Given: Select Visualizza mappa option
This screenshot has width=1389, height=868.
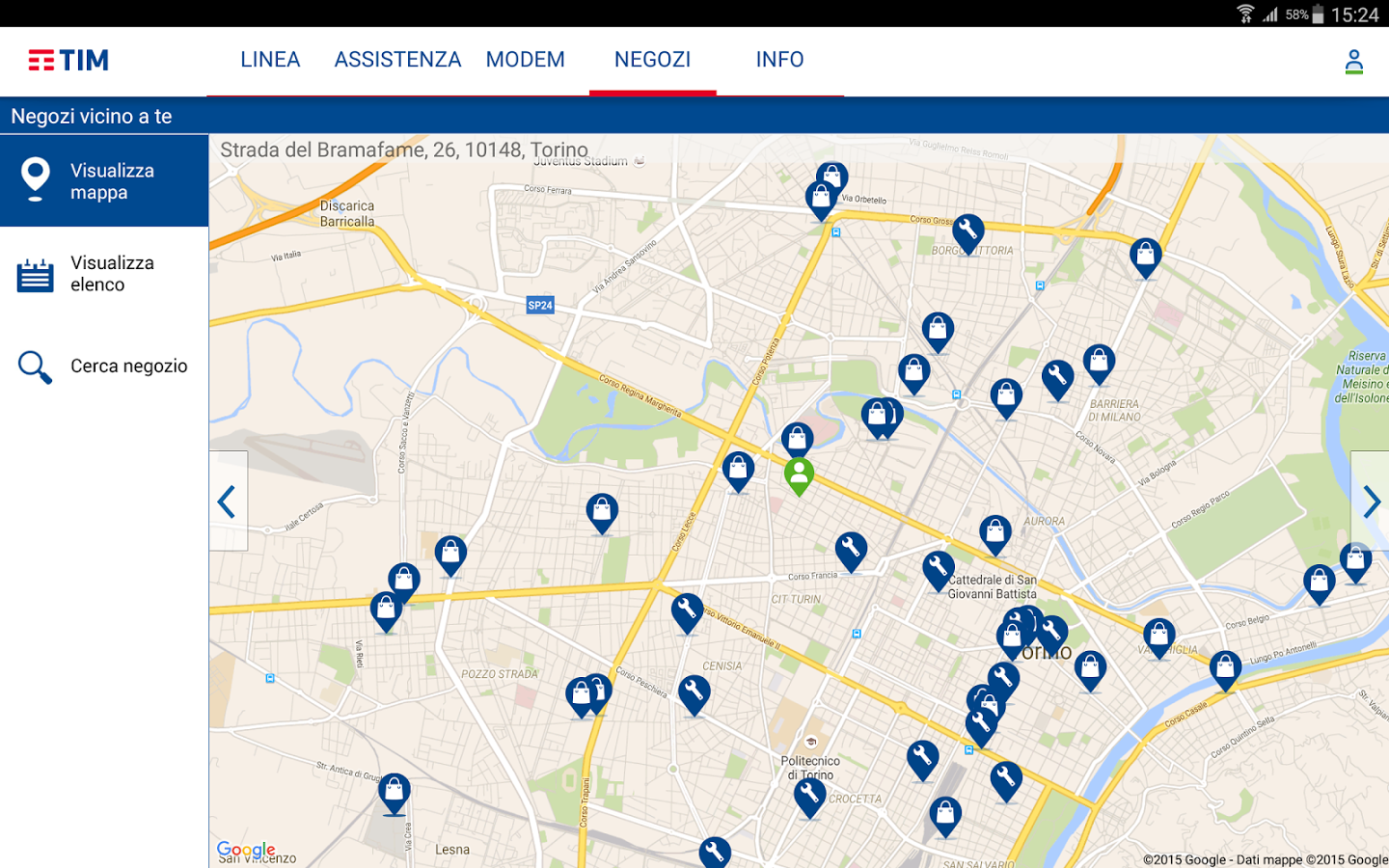Looking at the screenshot, I should [x=104, y=180].
